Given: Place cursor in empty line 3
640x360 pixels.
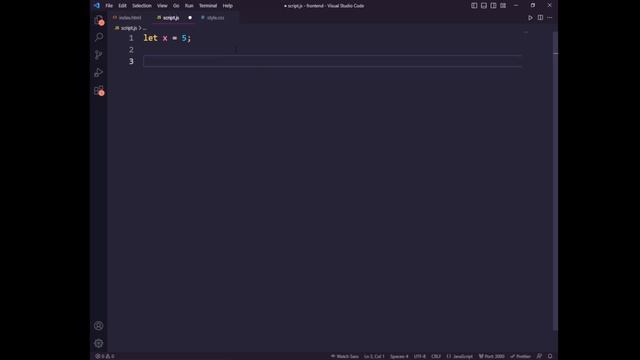Looking at the screenshot, I should pos(332,61).
